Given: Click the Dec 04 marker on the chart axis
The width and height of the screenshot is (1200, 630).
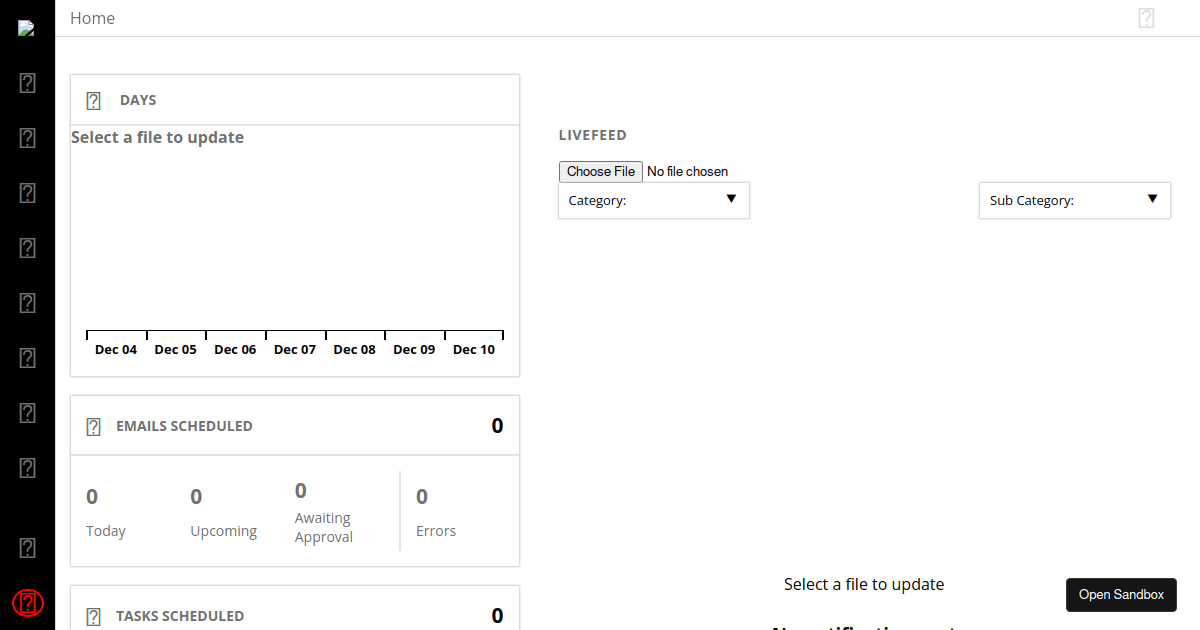Looking at the screenshot, I should click(115, 349).
